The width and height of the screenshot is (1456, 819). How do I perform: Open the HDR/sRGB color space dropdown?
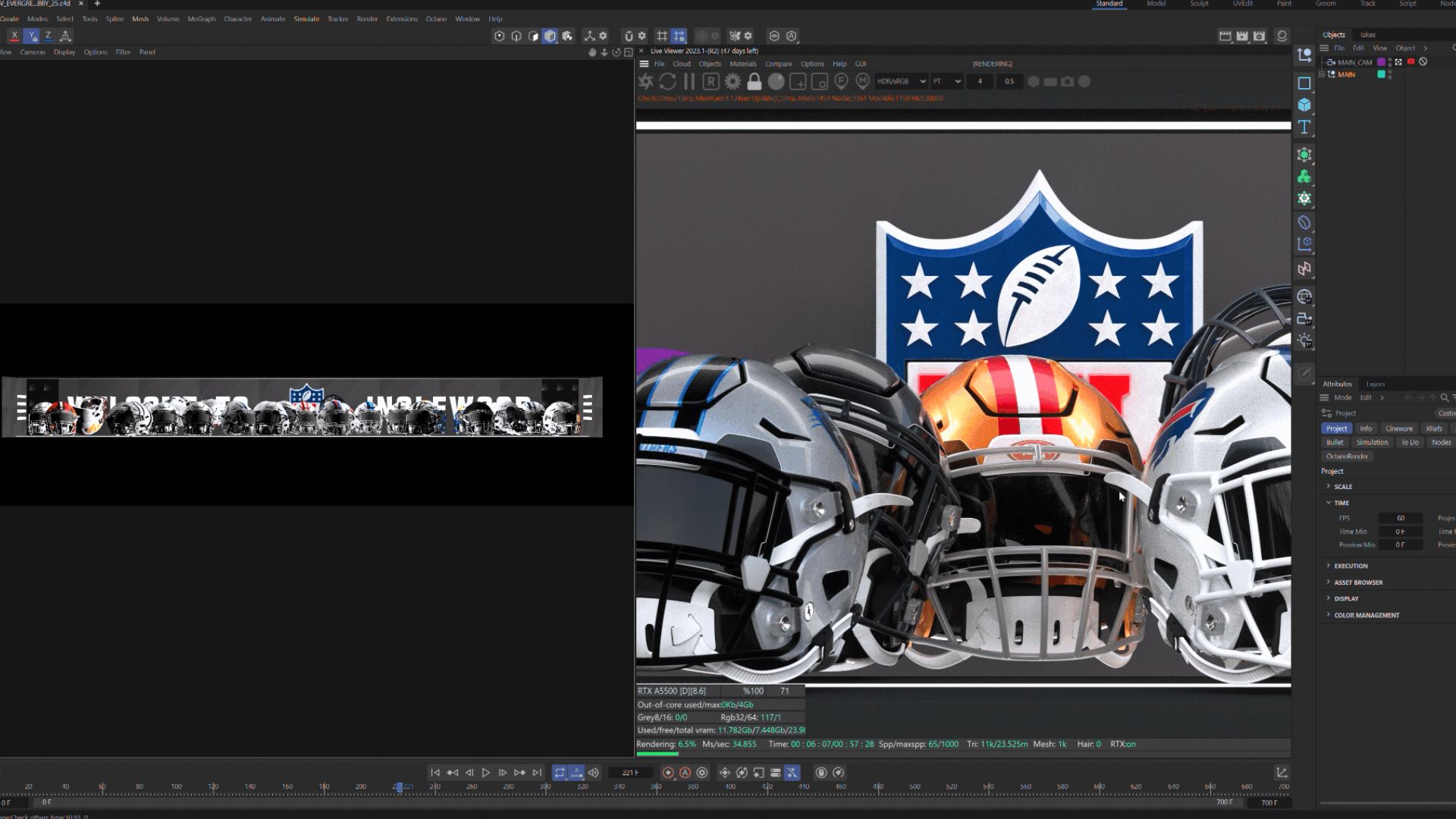(x=901, y=81)
